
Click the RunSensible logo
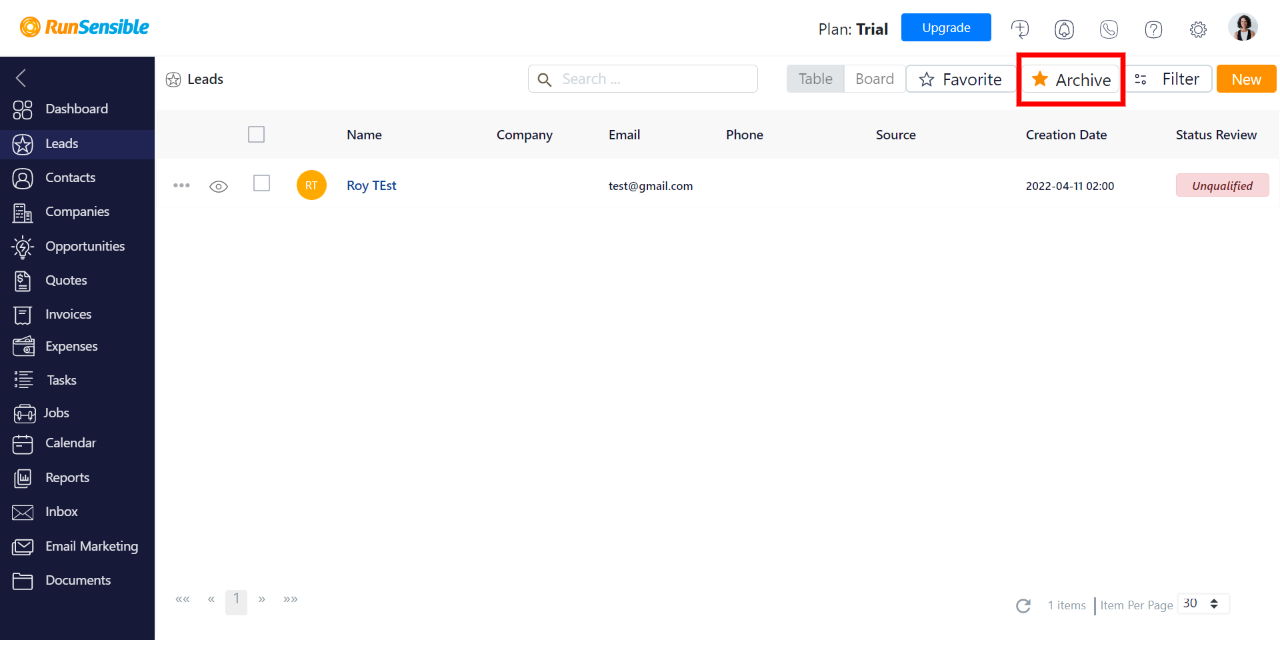point(85,27)
